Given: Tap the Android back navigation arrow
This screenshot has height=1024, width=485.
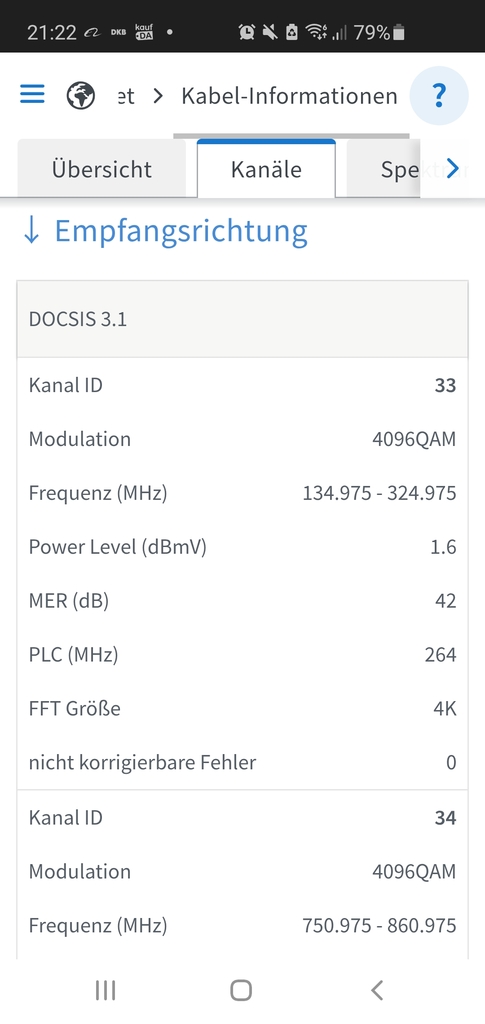Looking at the screenshot, I should (x=377, y=990).
